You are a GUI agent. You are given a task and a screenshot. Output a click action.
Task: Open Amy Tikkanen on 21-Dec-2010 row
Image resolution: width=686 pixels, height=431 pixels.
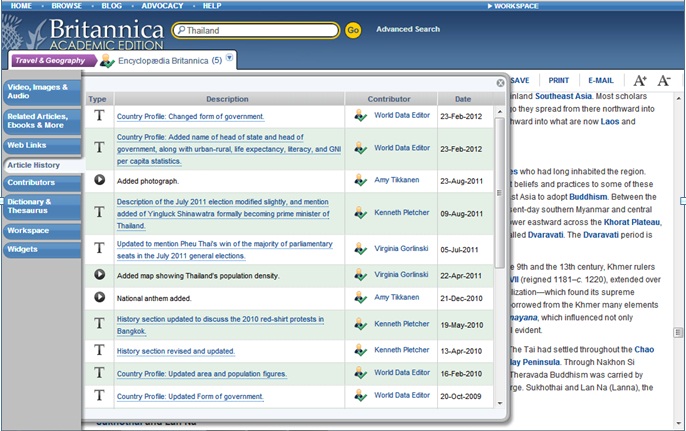[396, 298]
